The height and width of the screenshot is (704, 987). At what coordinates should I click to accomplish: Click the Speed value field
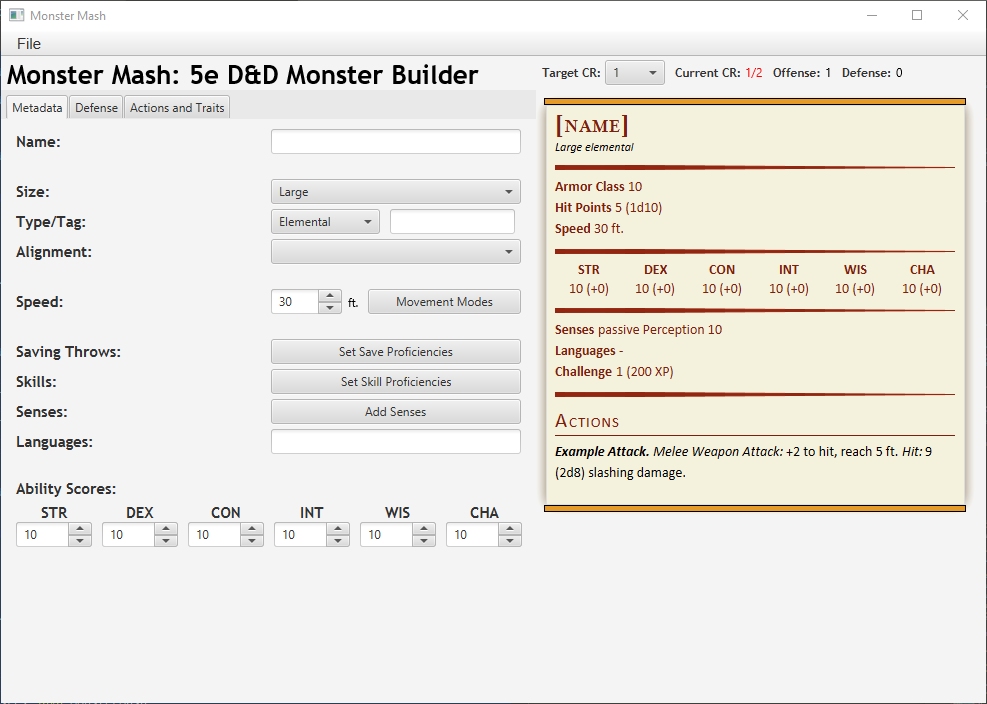pos(295,302)
